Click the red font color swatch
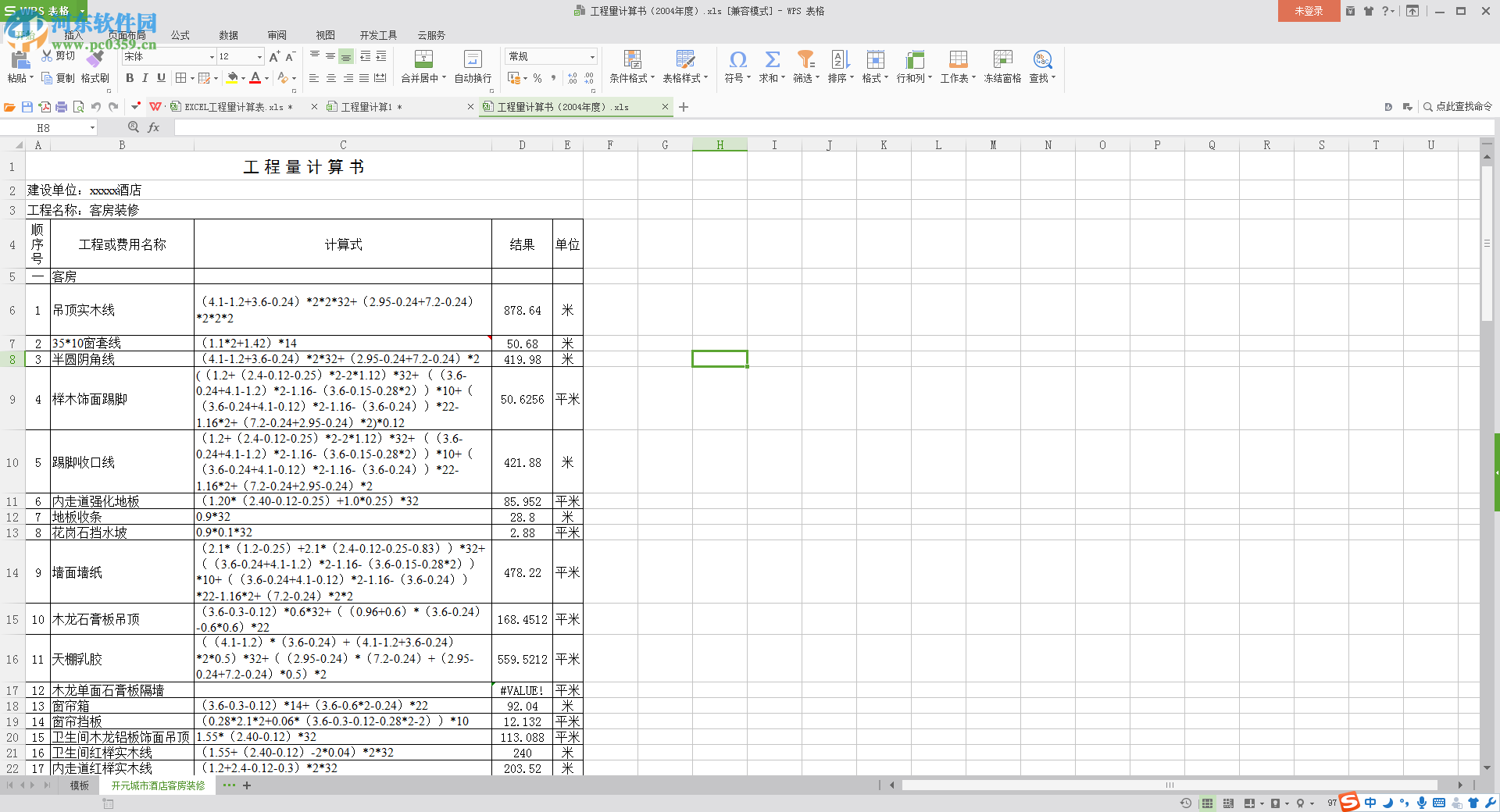 coord(255,78)
